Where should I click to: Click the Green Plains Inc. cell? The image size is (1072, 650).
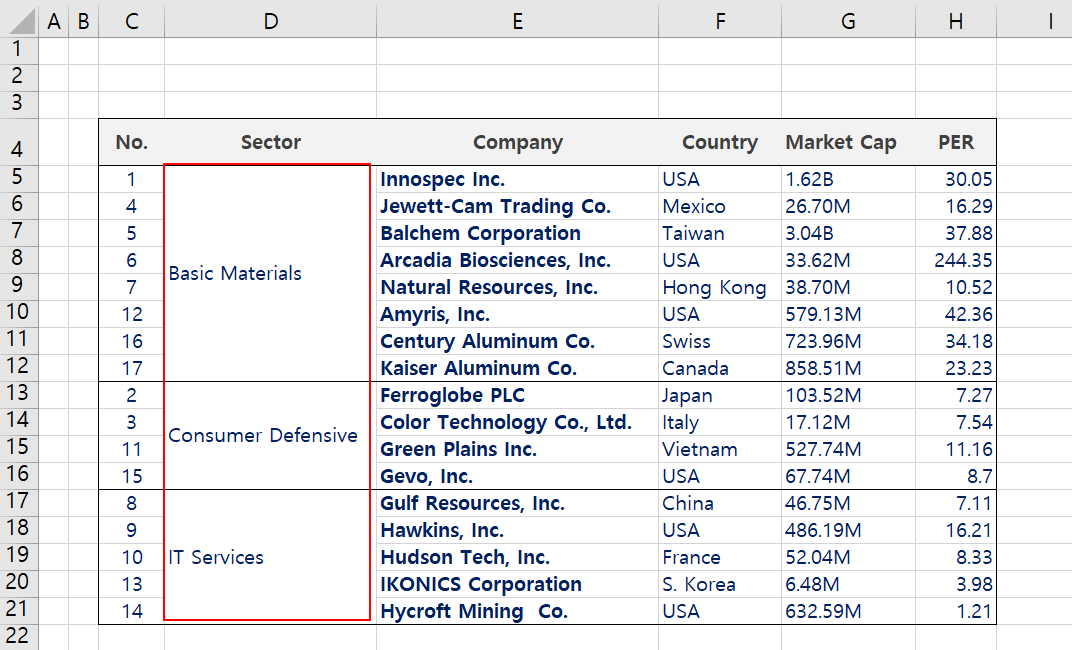click(x=518, y=449)
